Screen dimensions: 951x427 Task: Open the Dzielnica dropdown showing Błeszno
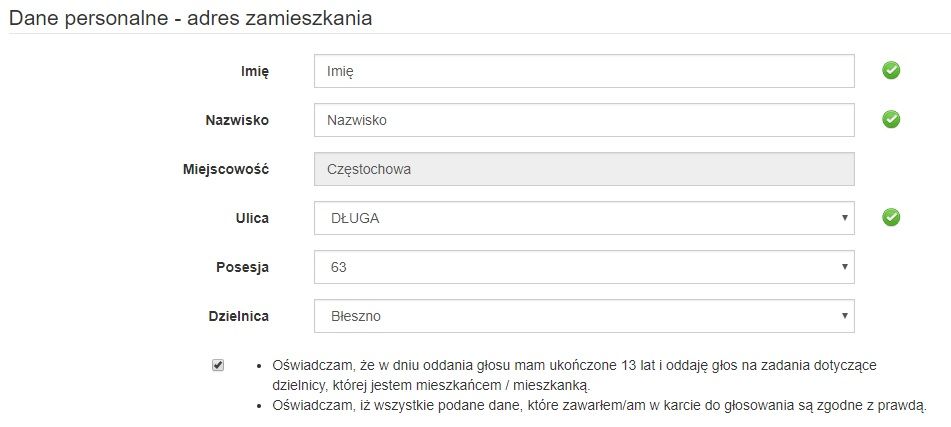click(x=583, y=316)
